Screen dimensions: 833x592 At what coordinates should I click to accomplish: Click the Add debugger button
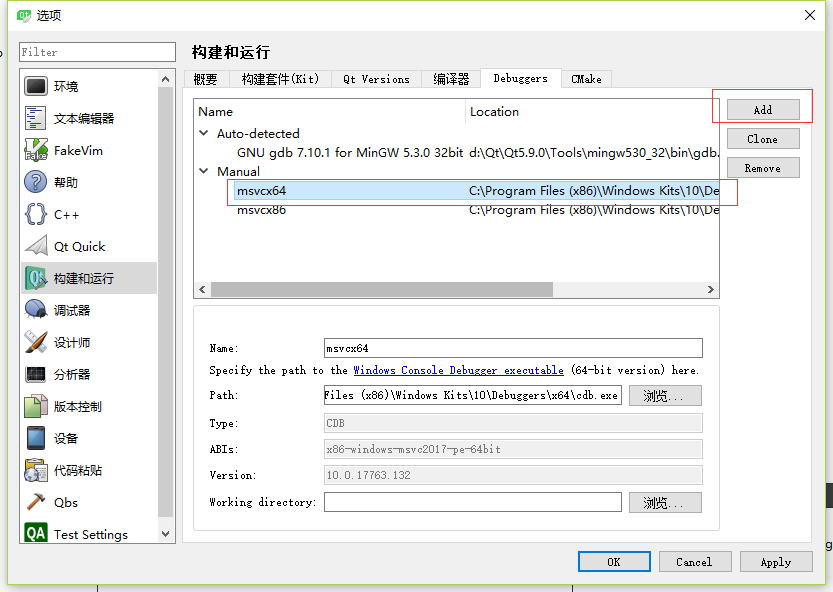[x=763, y=110]
